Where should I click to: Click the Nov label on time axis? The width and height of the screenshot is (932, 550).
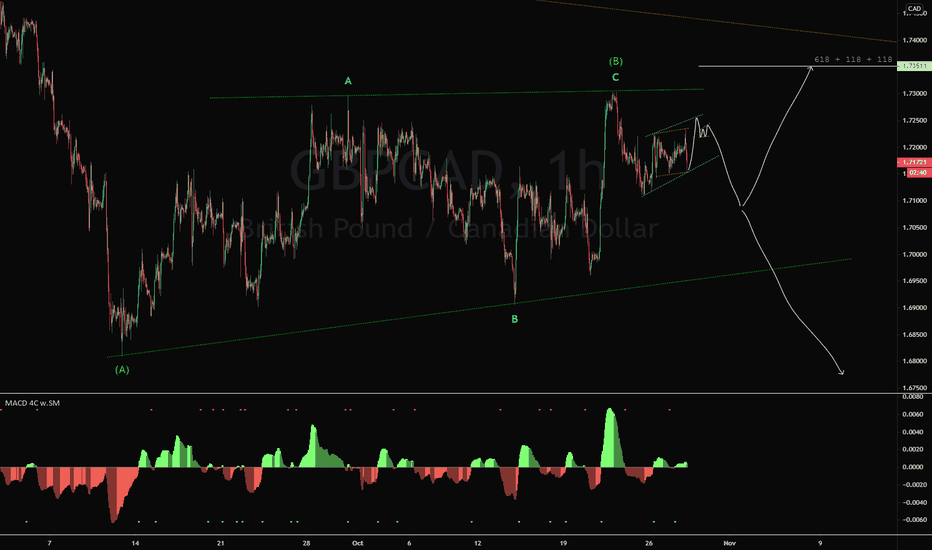(x=729, y=543)
